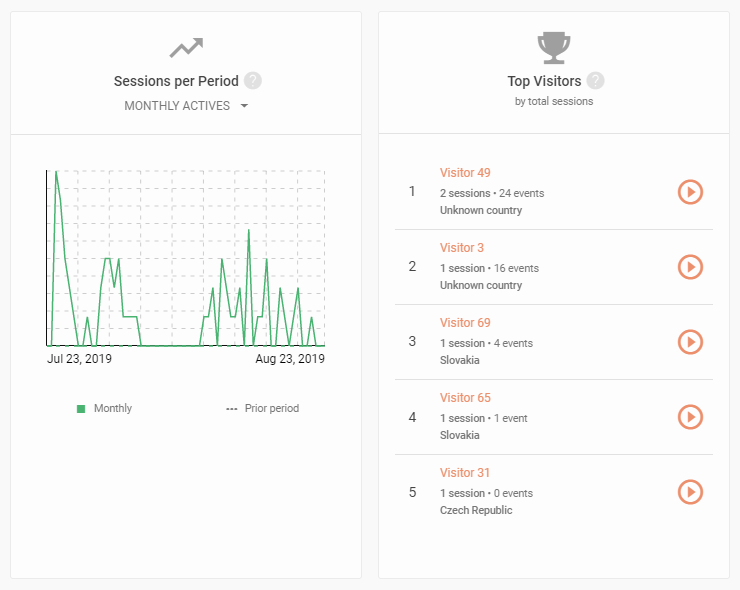Image resolution: width=740 pixels, height=590 pixels.
Task: Click '1 session • 16 events' text
Action: click(x=489, y=268)
